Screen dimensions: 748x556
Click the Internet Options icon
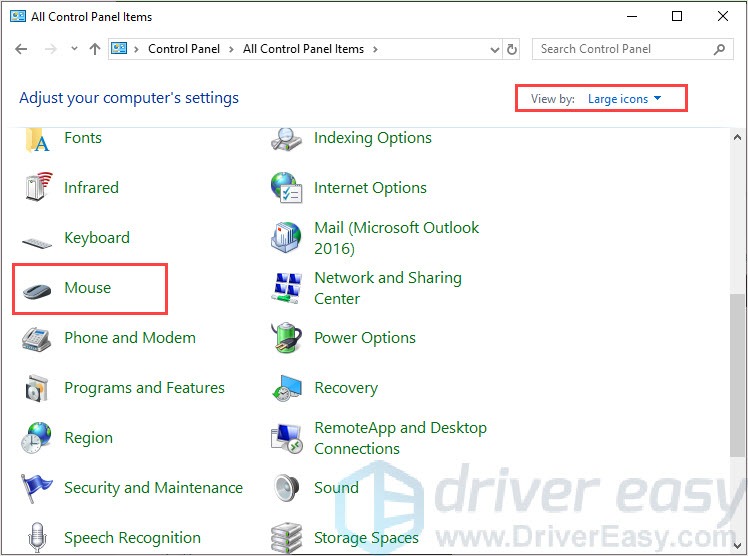[x=287, y=188]
